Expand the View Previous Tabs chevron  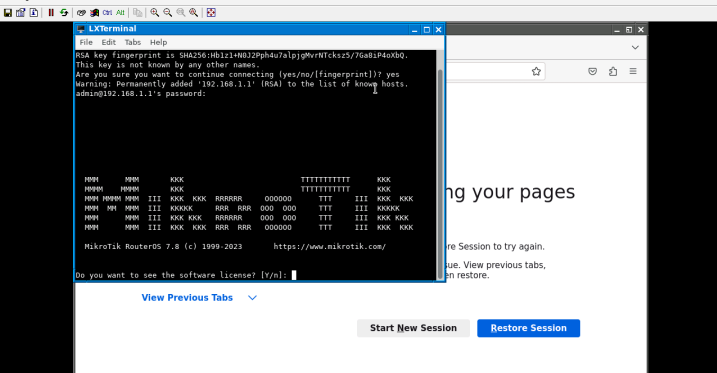click(x=252, y=298)
